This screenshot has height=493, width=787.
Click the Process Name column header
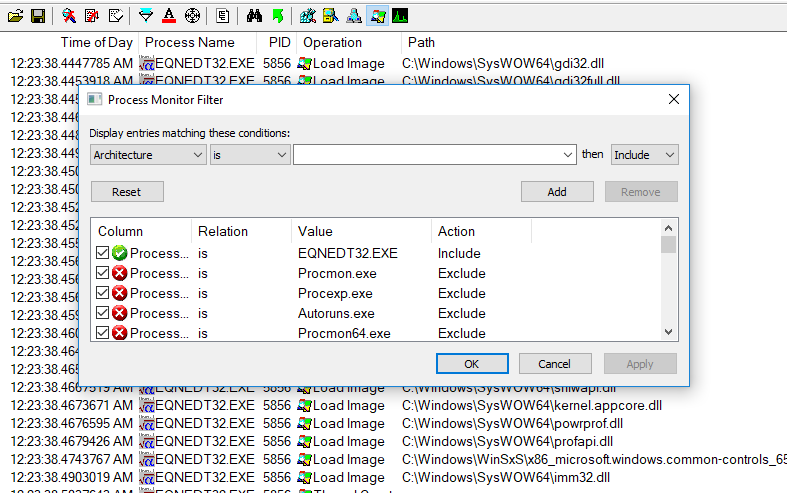tap(190, 42)
